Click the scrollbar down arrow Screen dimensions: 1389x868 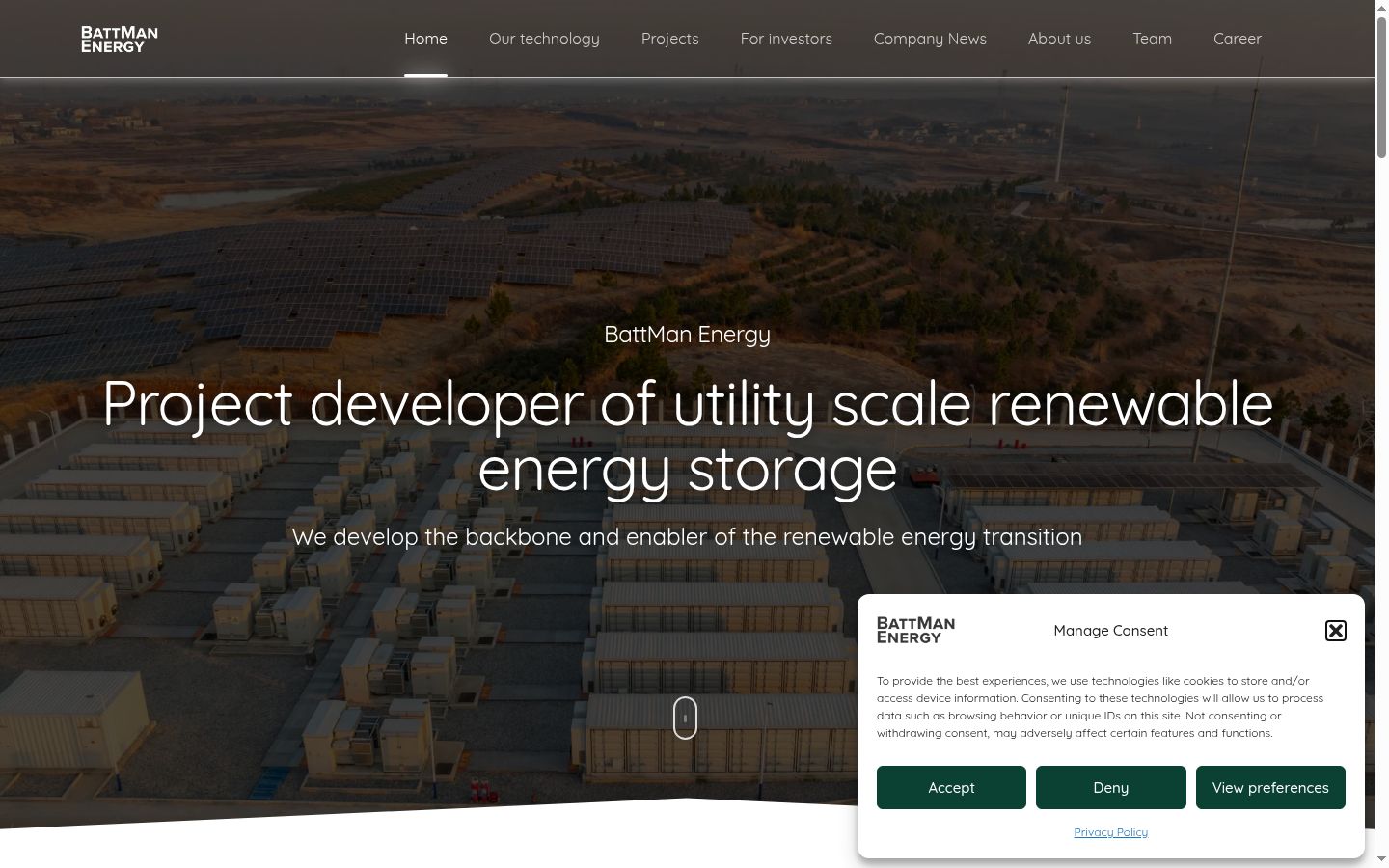pos(1381,859)
